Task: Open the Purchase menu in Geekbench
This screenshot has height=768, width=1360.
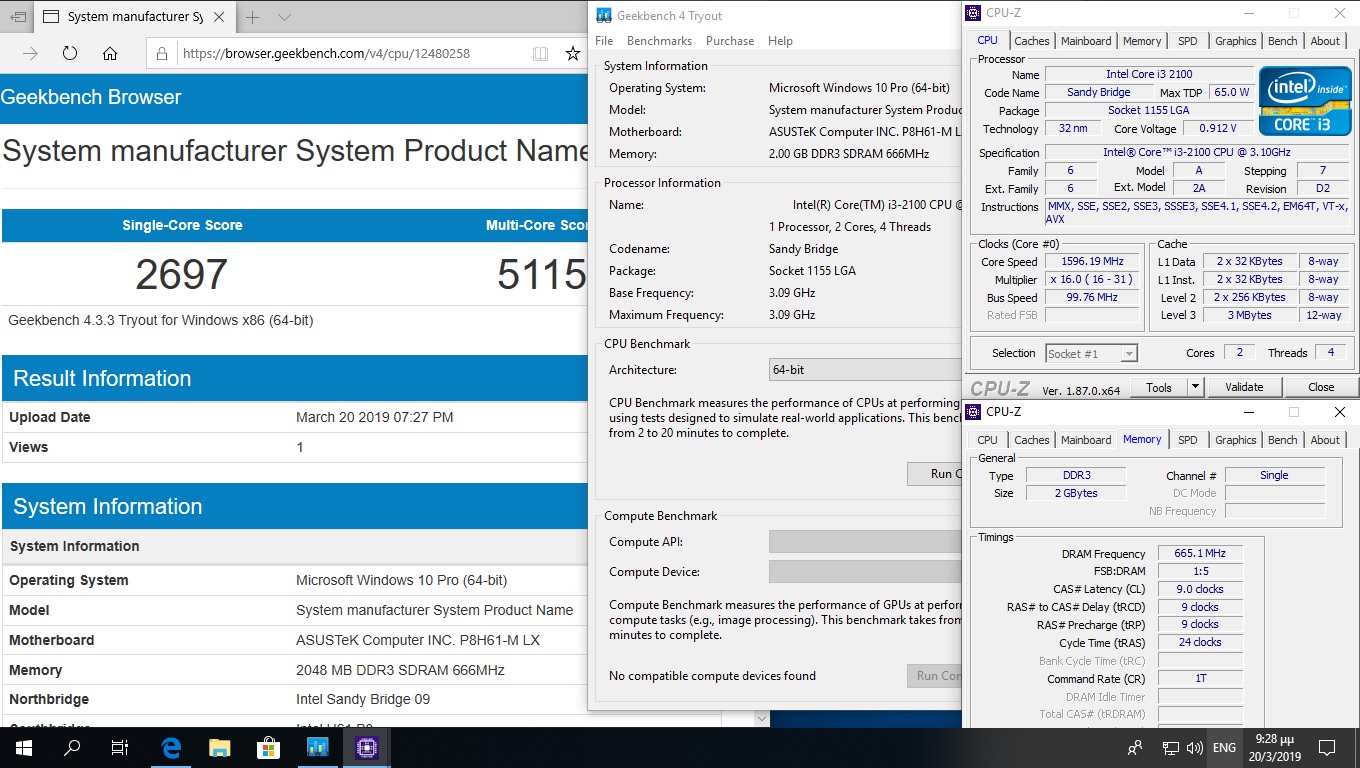Action: pyautogui.click(x=730, y=41)
